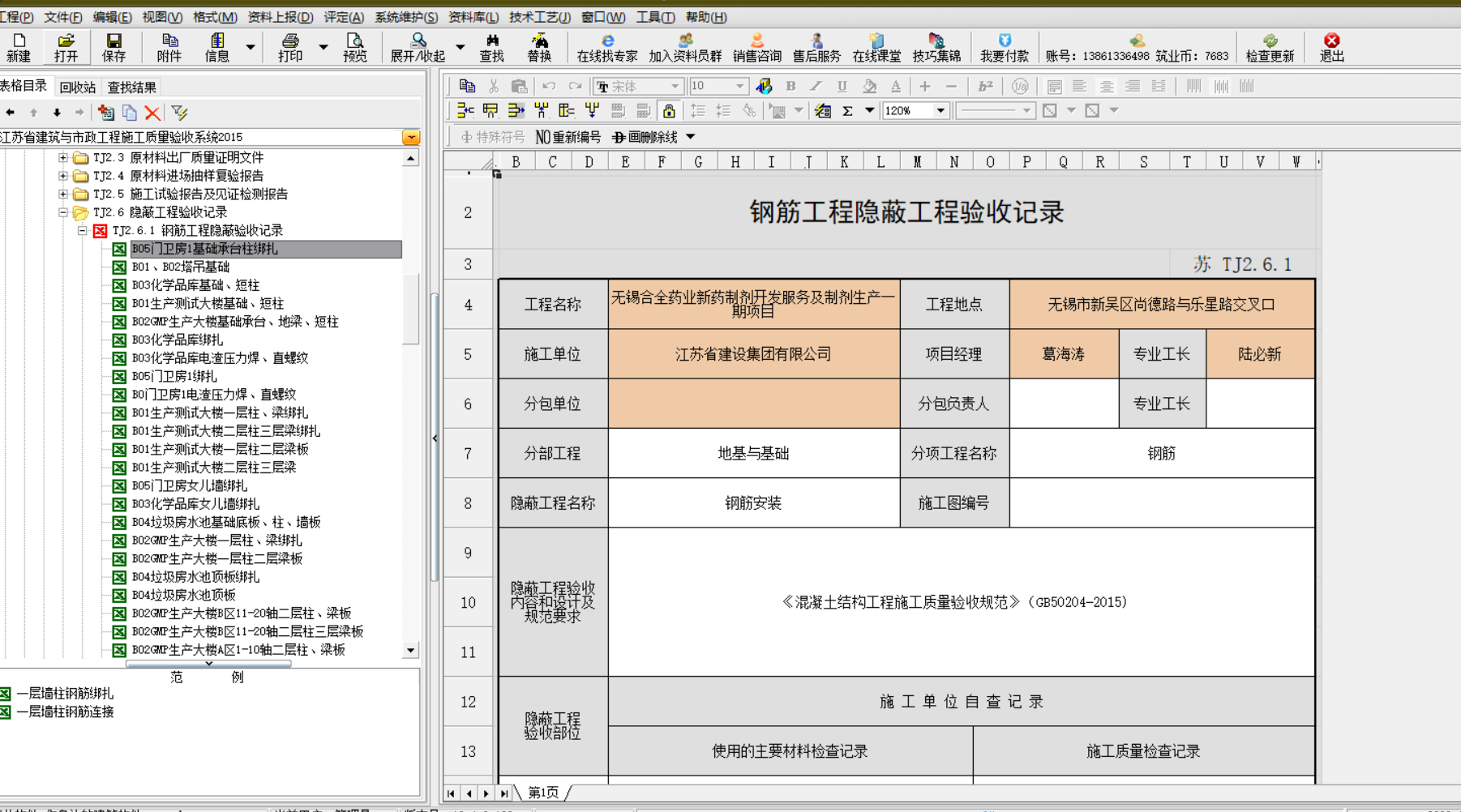The height and width of the screenshot is (812, 1461).
Task: Save using the 保存 toolbar icon
Action: 114,48
